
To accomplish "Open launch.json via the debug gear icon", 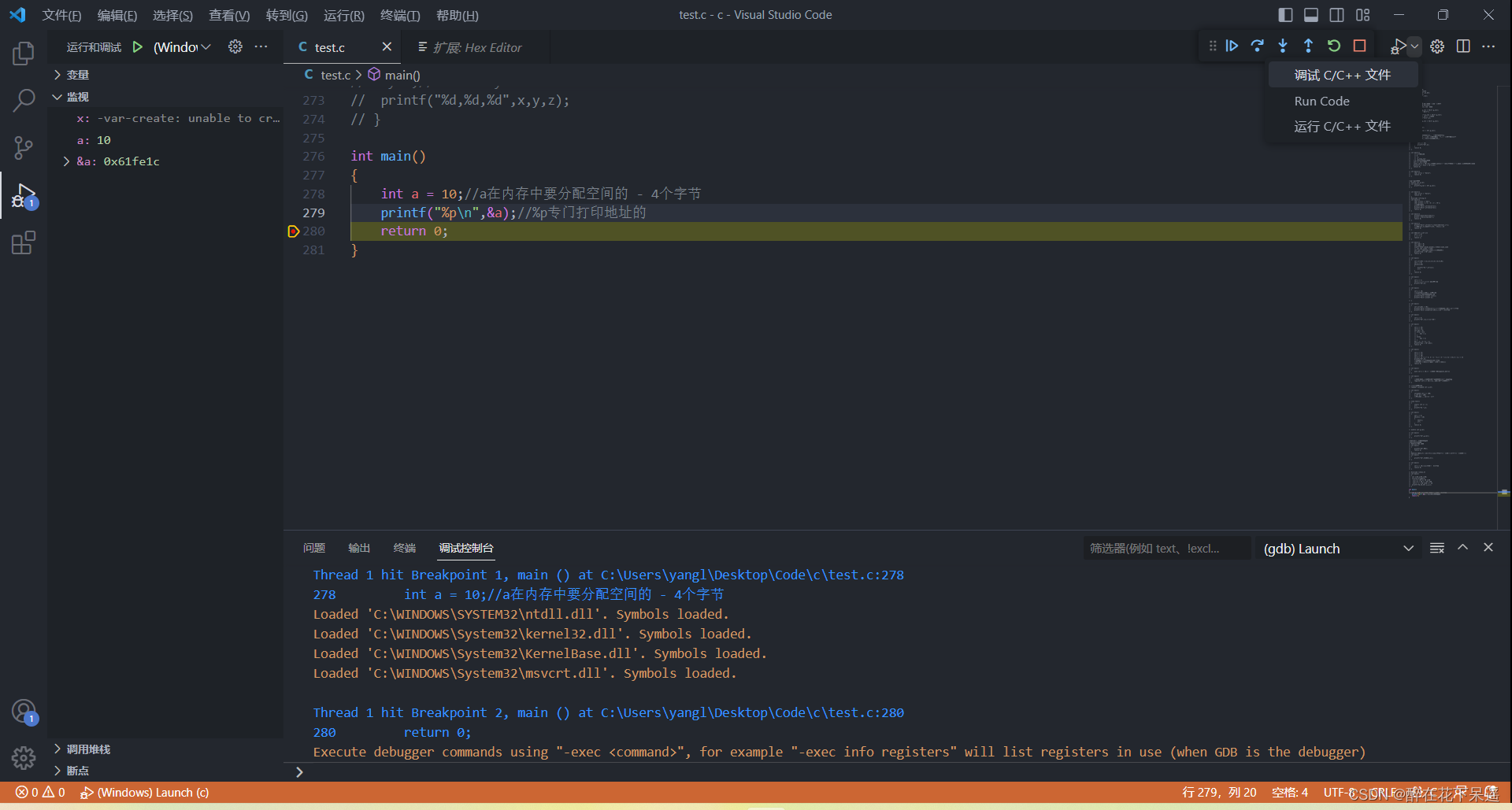I will tap(235, 46).
